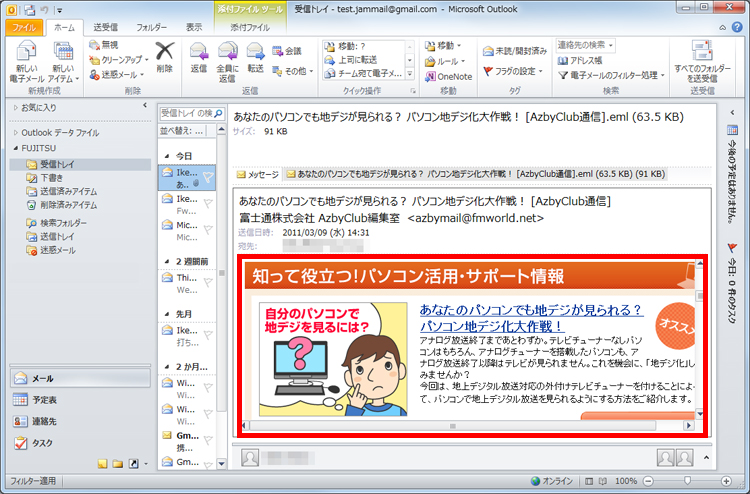Choose the チーム宛て電子メール quick step
The height and width of the screenshot is (494, 750).
(x=363, y=74)
